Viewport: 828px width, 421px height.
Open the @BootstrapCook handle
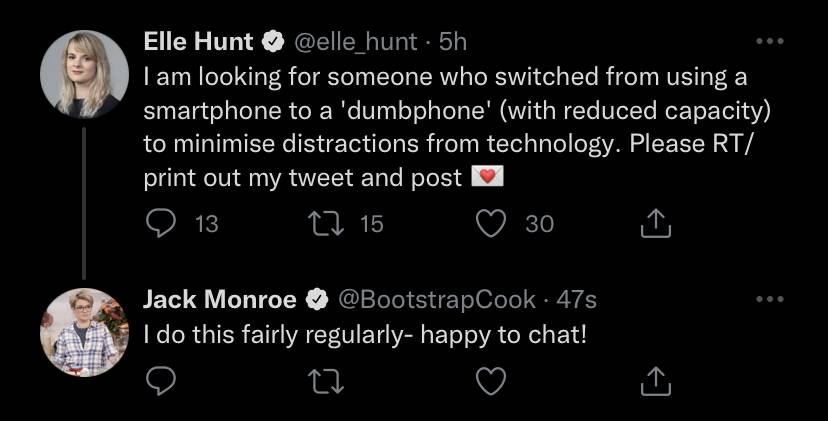point(437,301)
